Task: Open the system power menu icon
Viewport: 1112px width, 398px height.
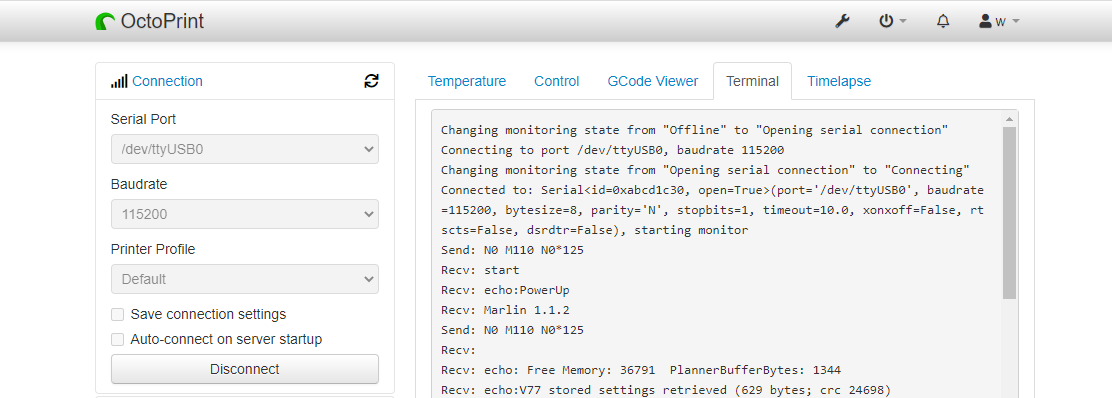Action: (893, 21)
